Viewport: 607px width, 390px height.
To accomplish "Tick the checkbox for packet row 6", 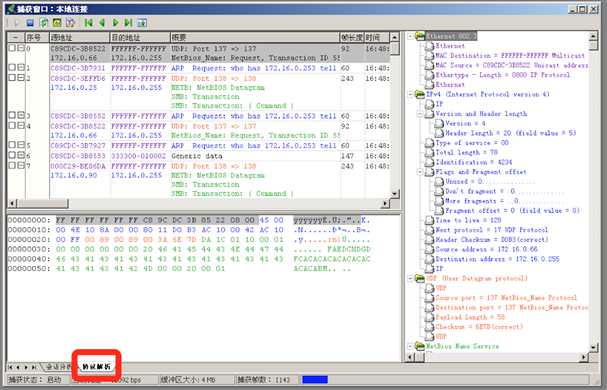I will point(12,155).
